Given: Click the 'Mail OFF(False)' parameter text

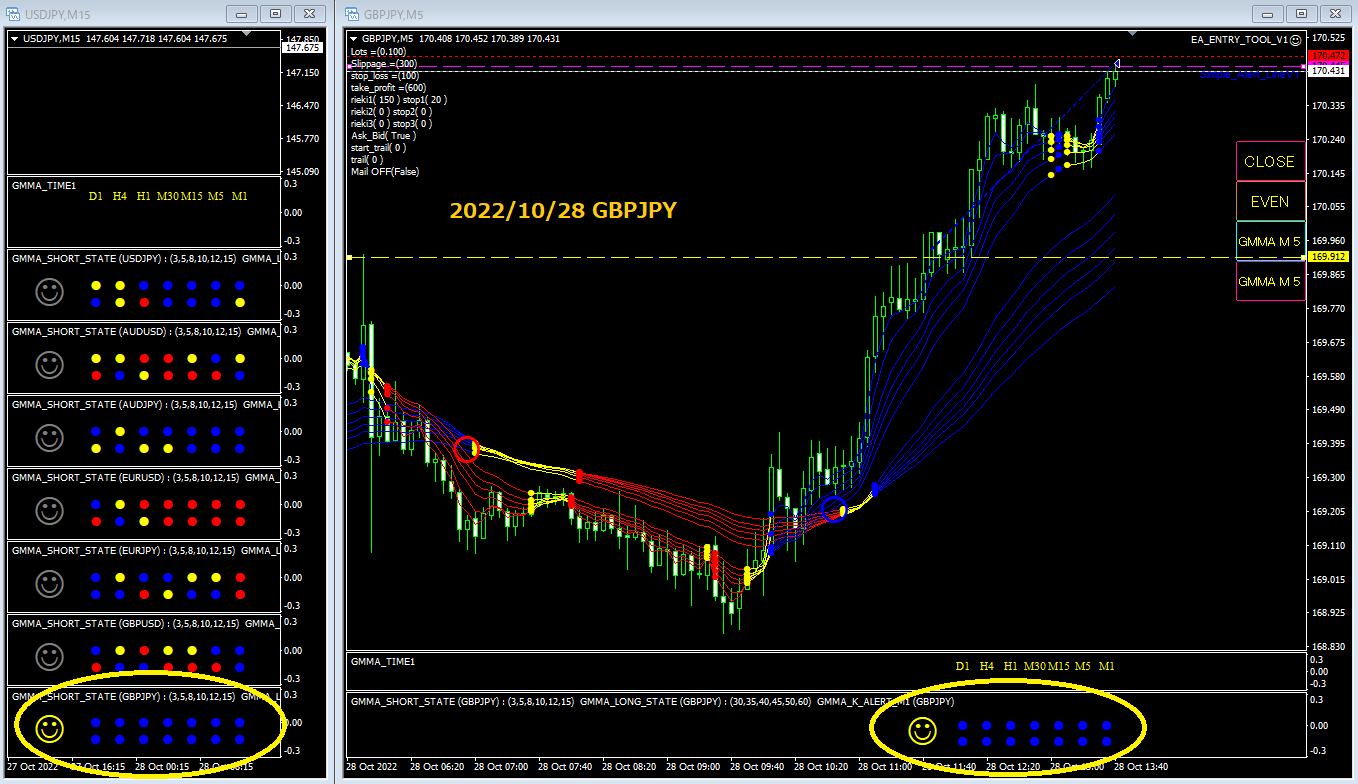Looking at the screenshot, I should [385, 171].
